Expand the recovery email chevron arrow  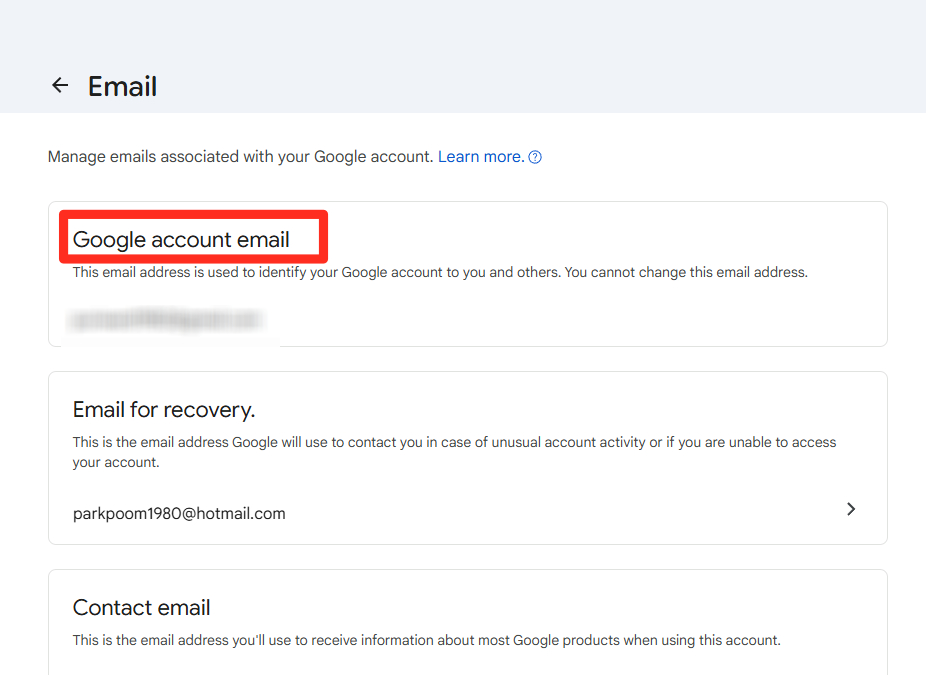[x=851, y=509]
